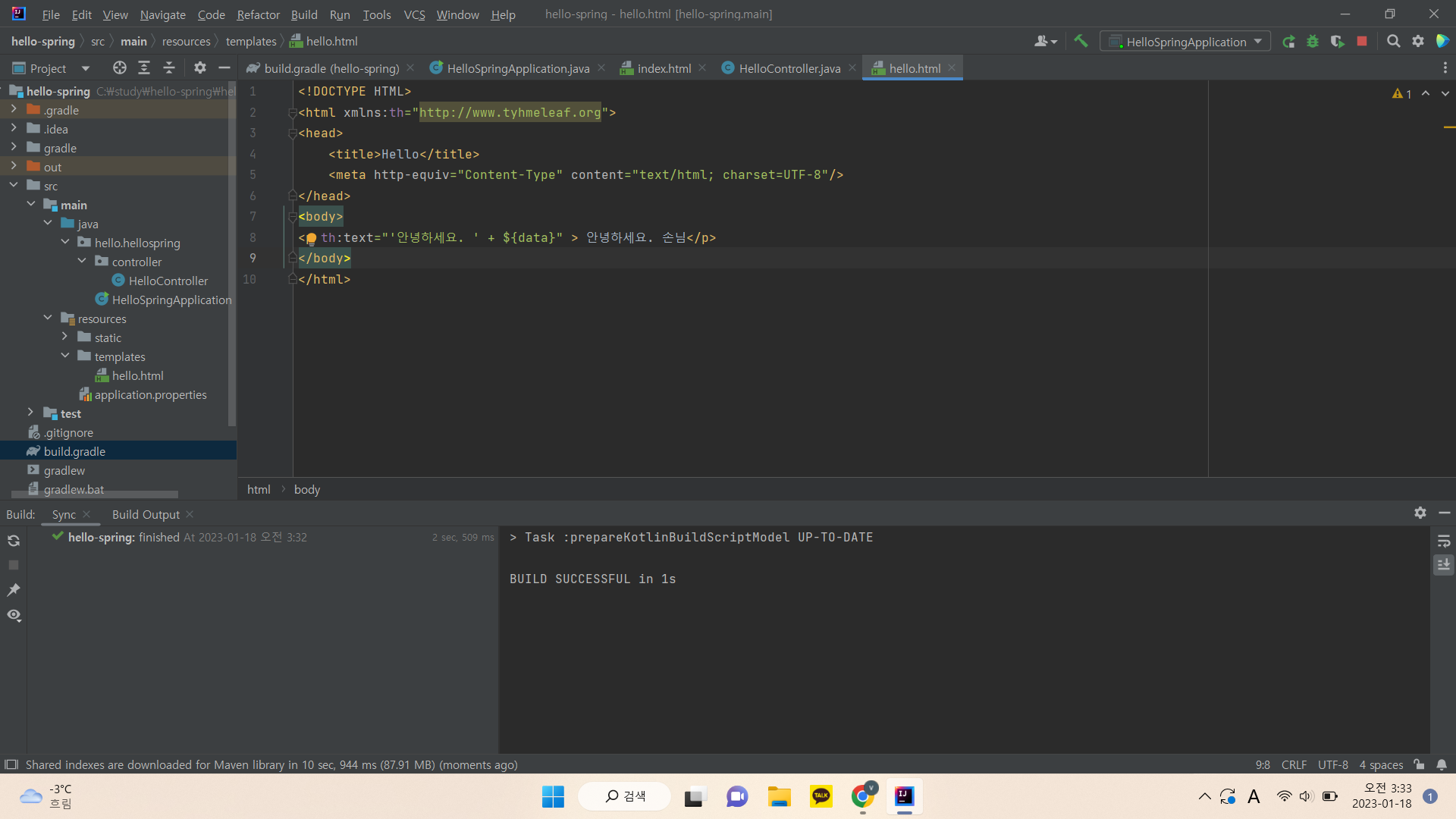1456x819 pixels.
Task: Click the Settings gear icon in toolbar
Action: (1418, 41)
